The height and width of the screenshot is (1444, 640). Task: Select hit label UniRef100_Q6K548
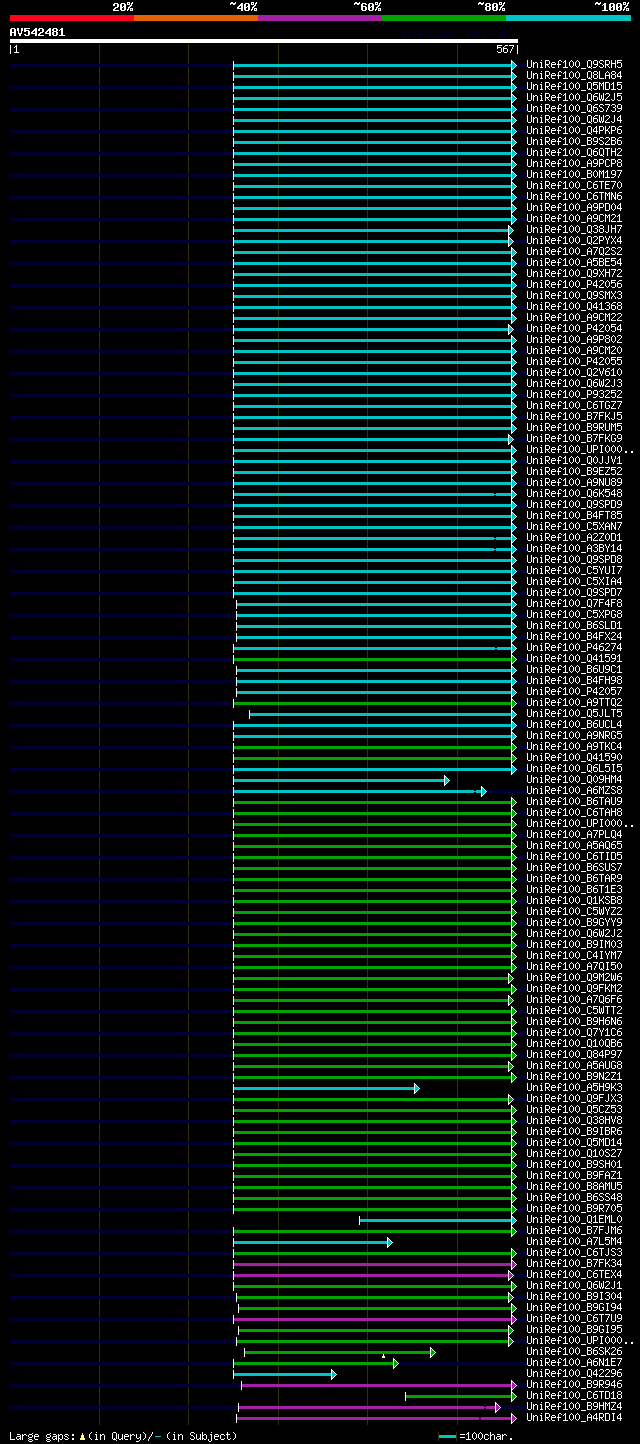pyautogui.click(x=574, y=493)
